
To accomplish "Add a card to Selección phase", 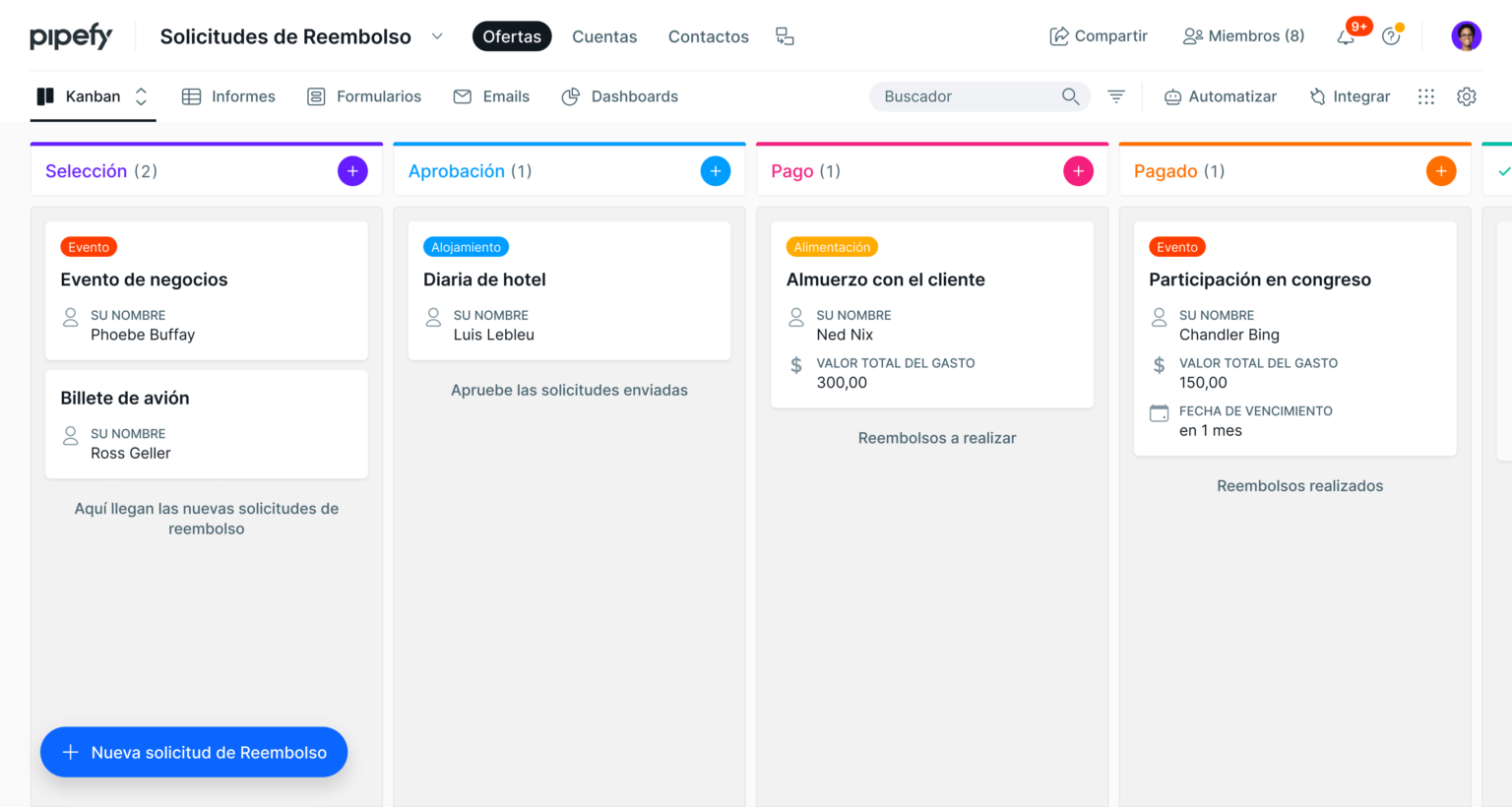I will click(x=352, y=171).
